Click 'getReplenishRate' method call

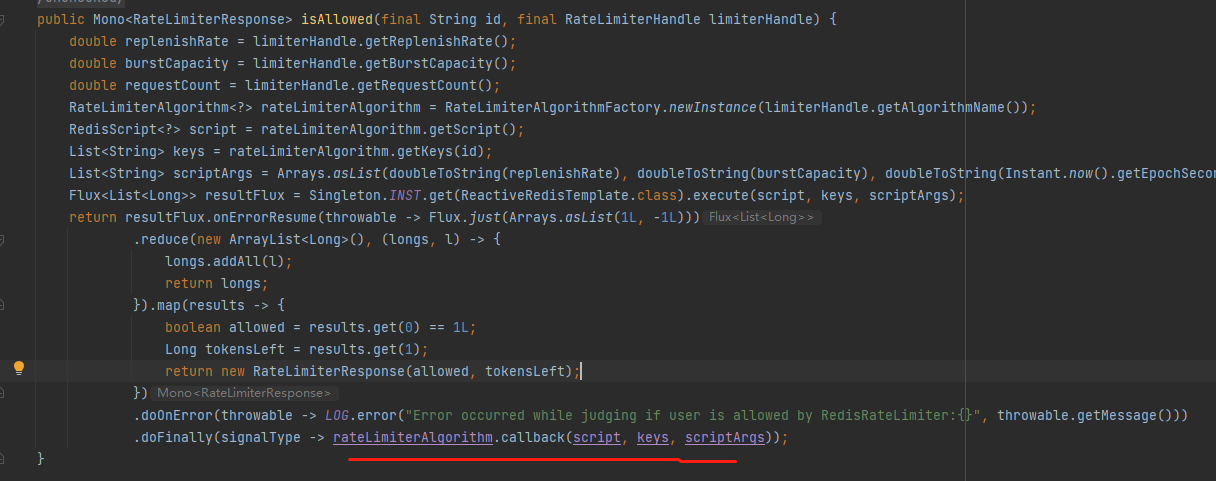pyautogui.click(x=429, y=41)
